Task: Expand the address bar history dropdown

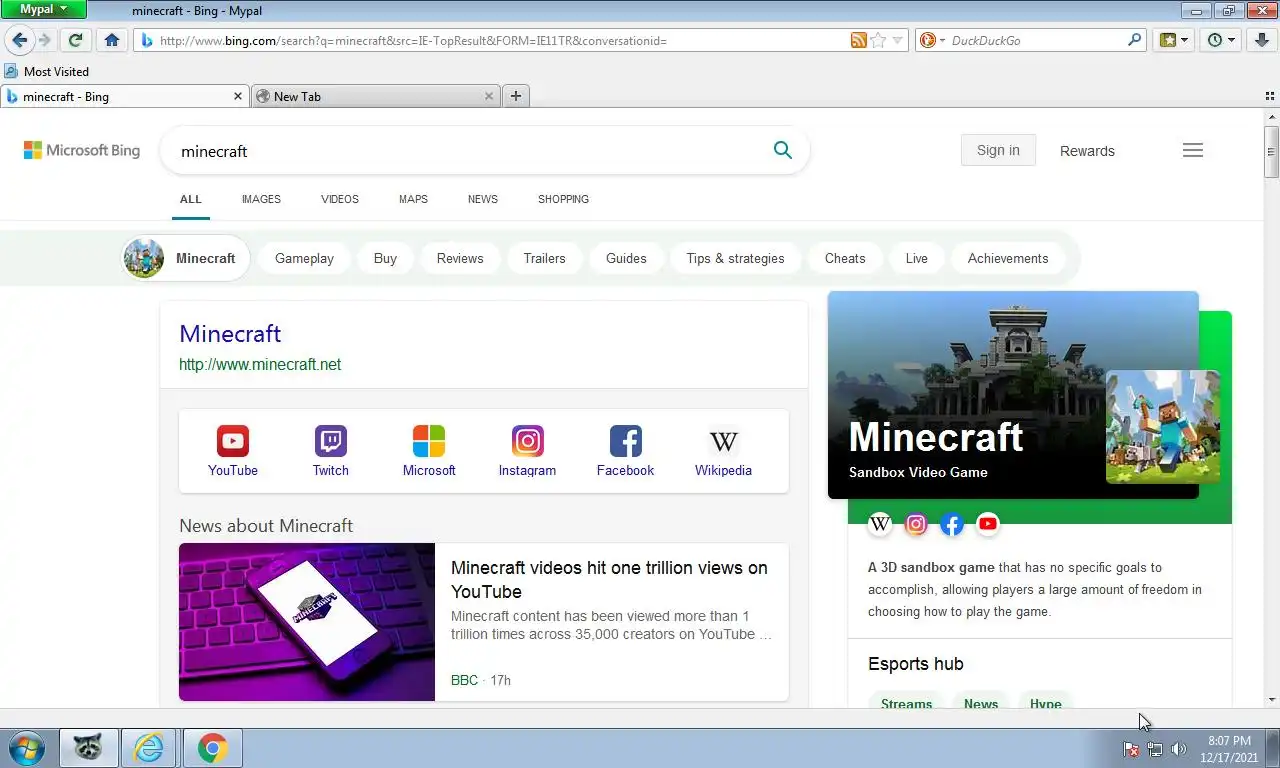Action: pos(897,40)
